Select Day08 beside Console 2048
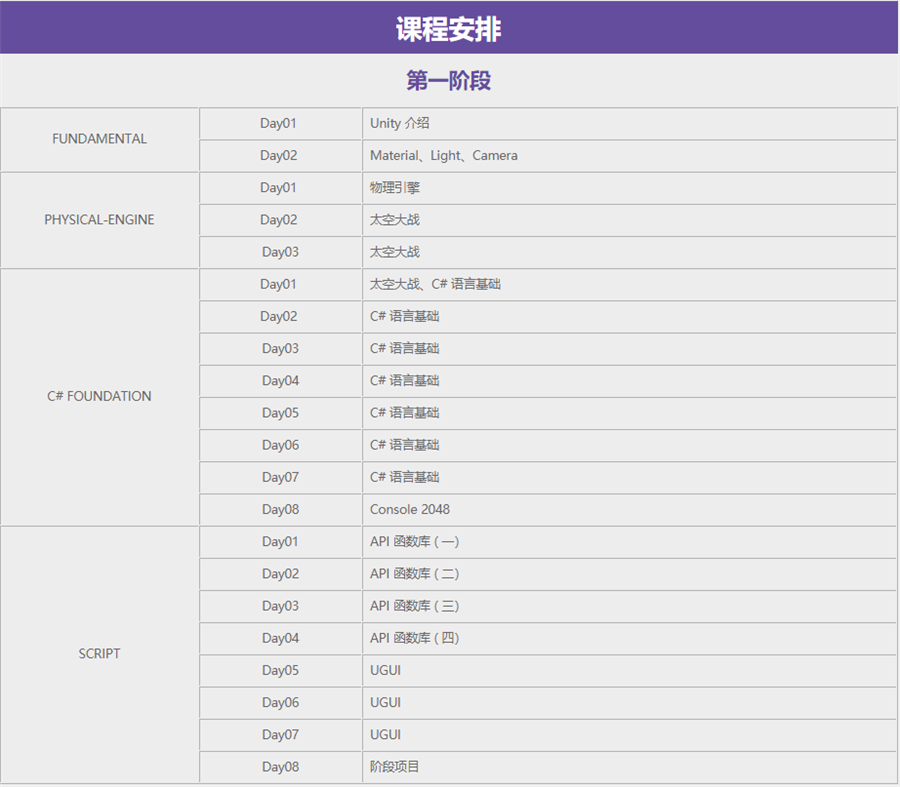The image size is (900, 787). pos(280,509)
